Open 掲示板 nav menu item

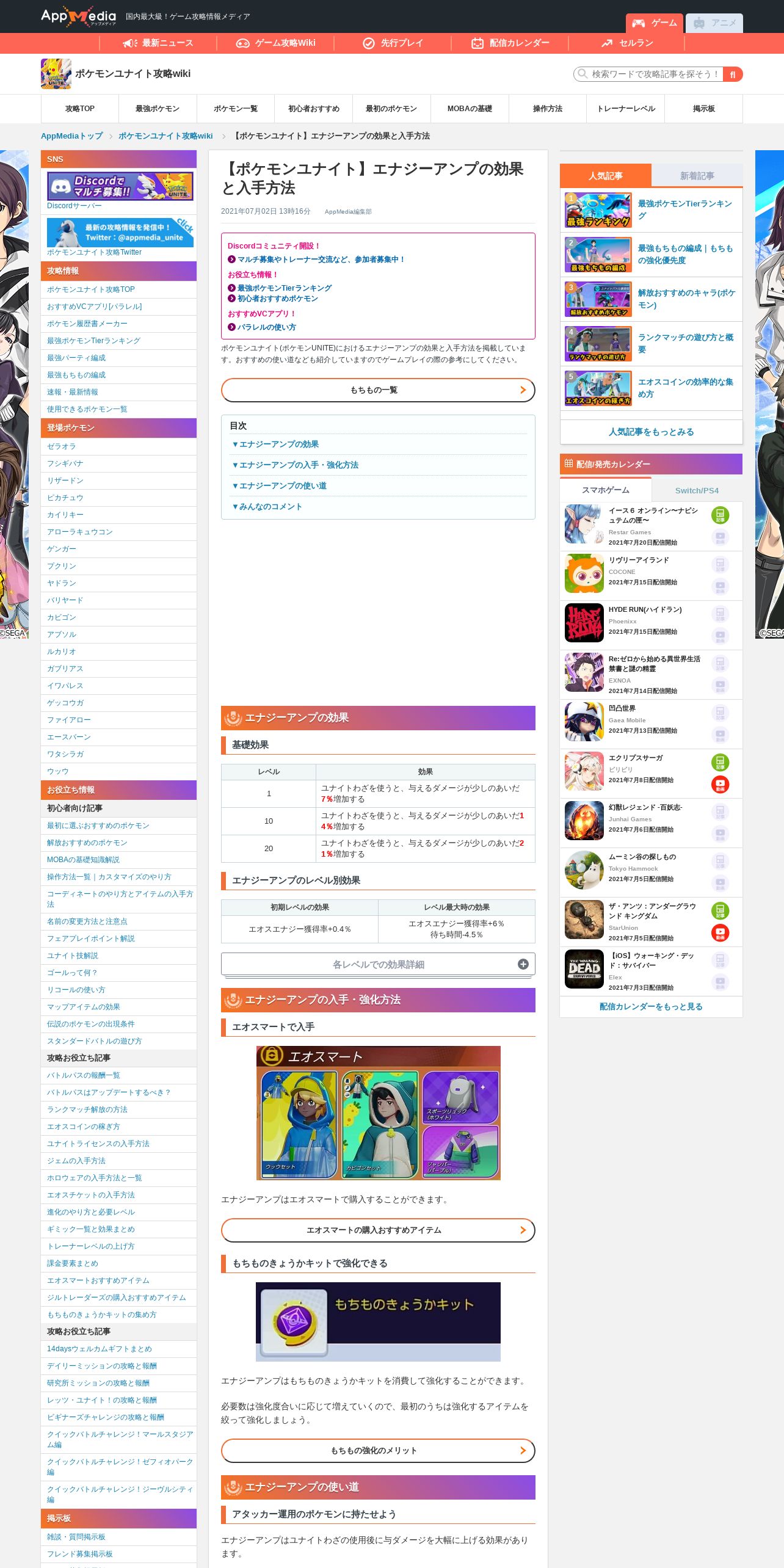(x=703, y=109)
